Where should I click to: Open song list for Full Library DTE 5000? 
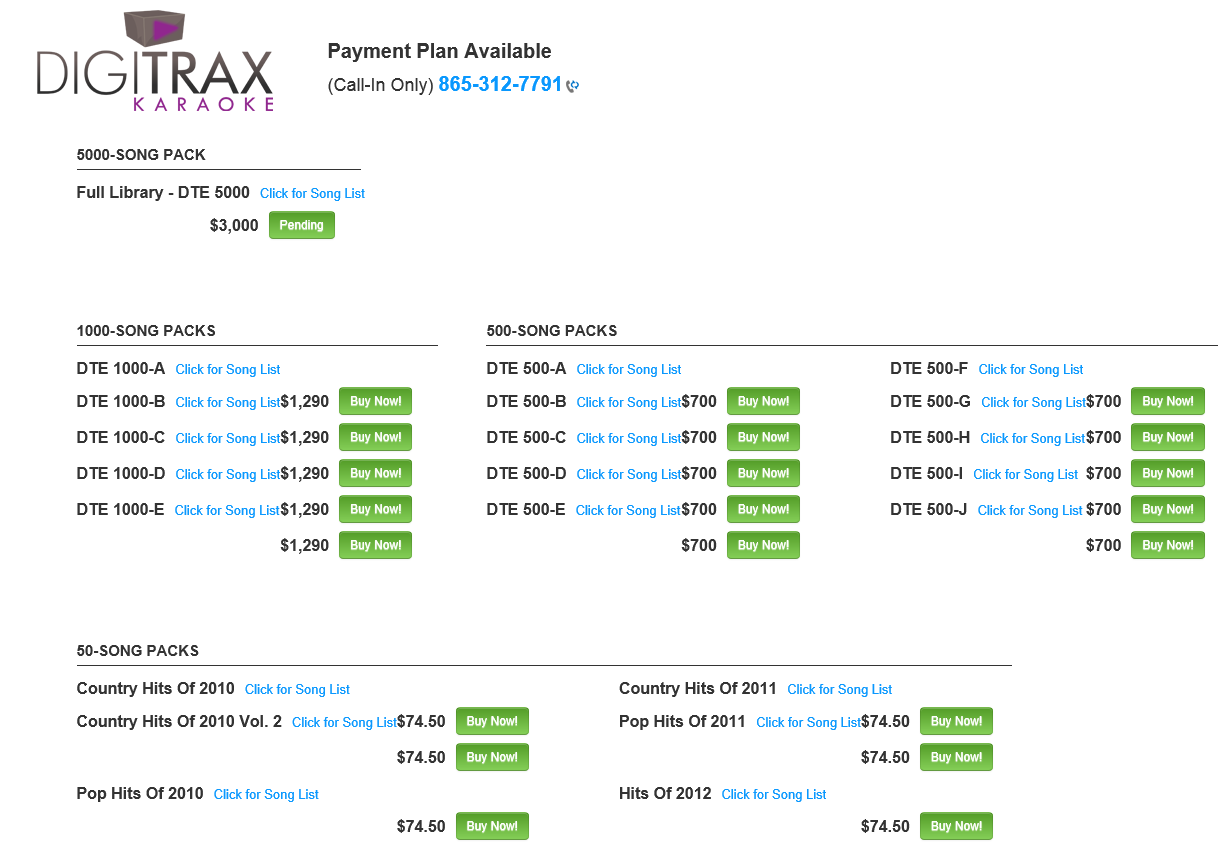click(312, 194)
